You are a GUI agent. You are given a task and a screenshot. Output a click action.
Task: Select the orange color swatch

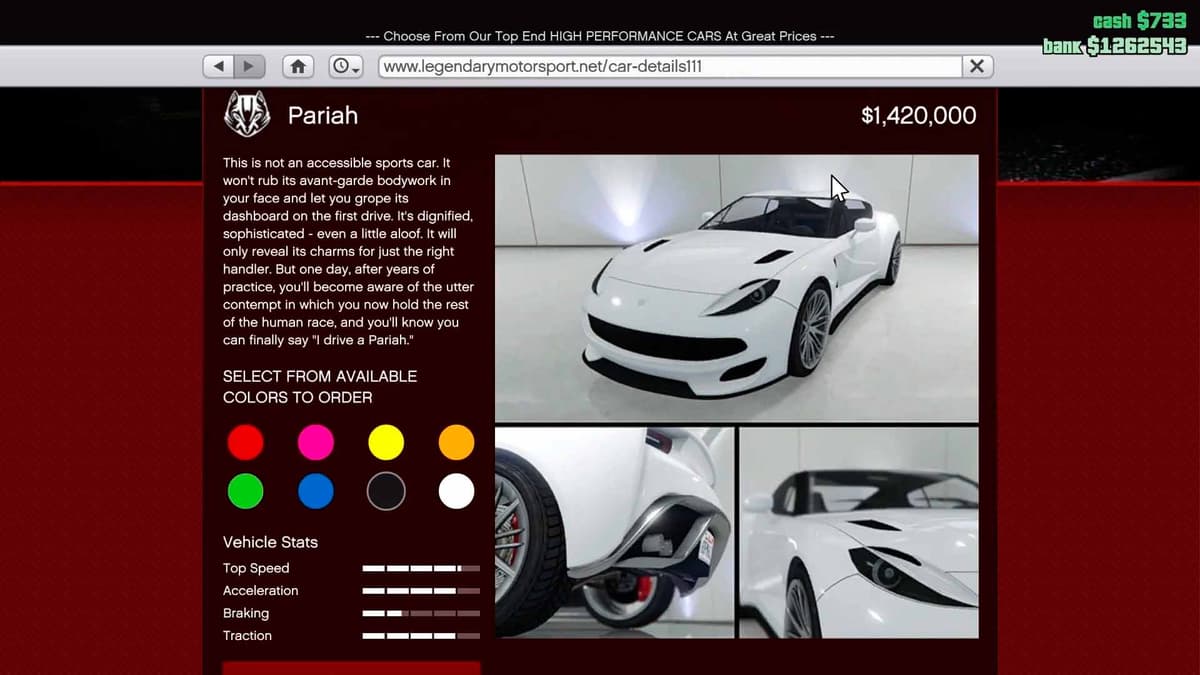click(456, 442)
